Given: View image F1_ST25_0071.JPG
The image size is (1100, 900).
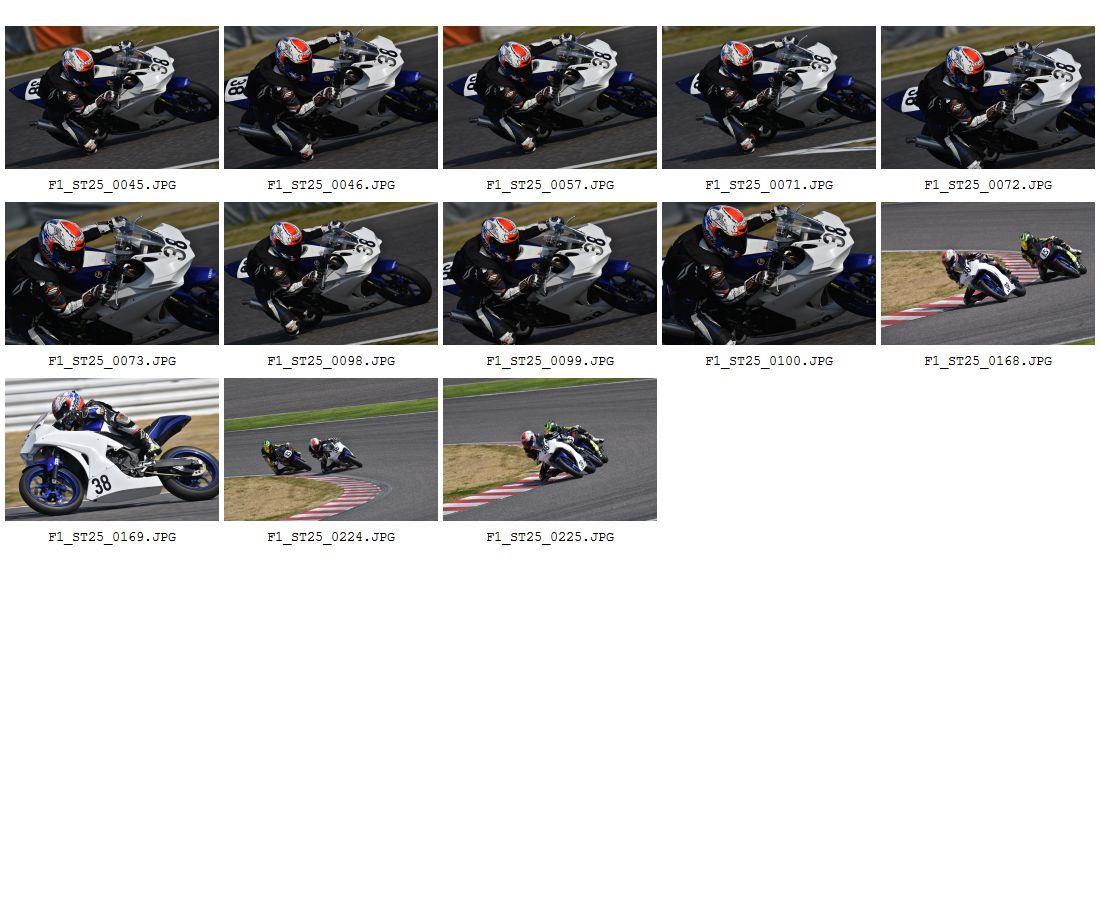Looking at the screenshot, I should (x=768, y=98).
